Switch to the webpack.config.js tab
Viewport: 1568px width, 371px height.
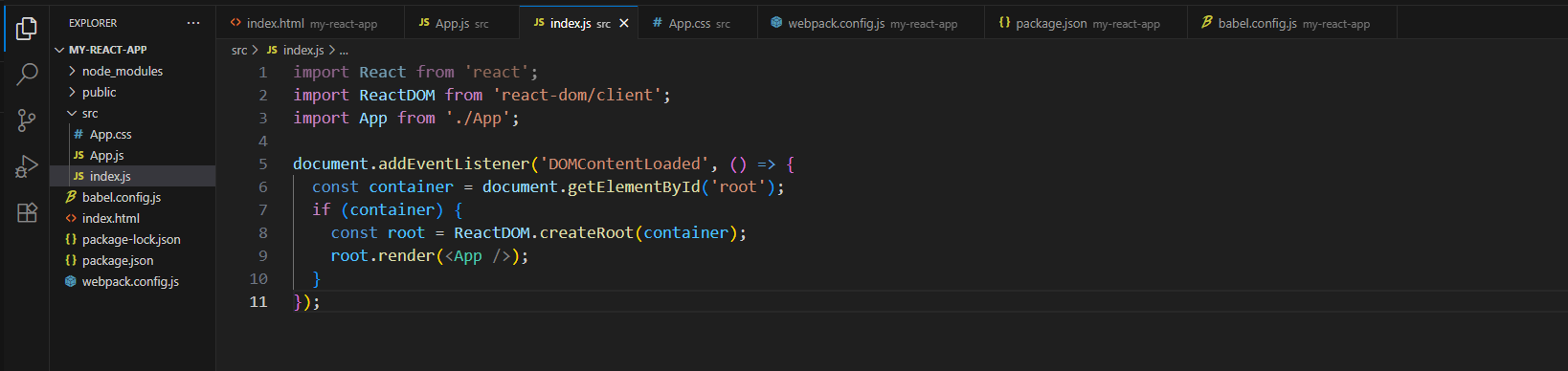pyautogui.click(x=872, y=23)
